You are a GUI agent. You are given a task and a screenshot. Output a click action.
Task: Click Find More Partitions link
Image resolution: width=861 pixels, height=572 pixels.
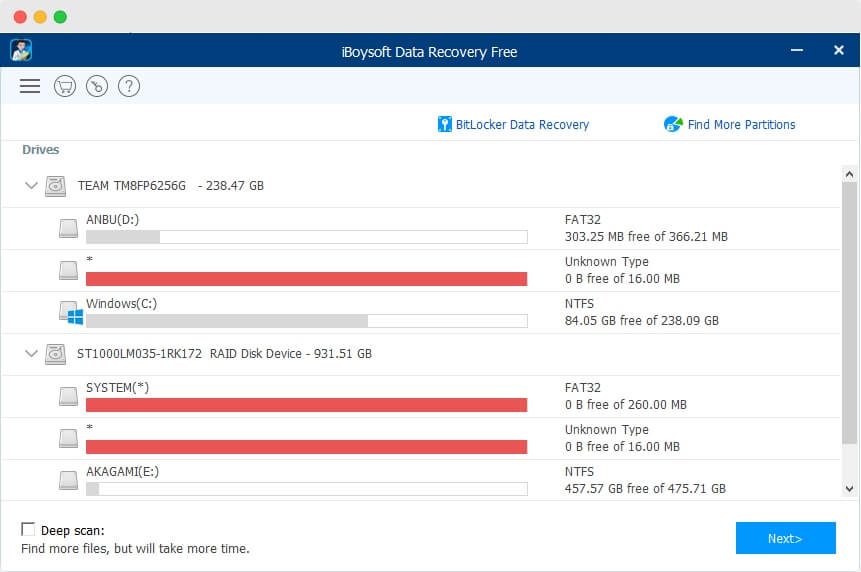741,125
